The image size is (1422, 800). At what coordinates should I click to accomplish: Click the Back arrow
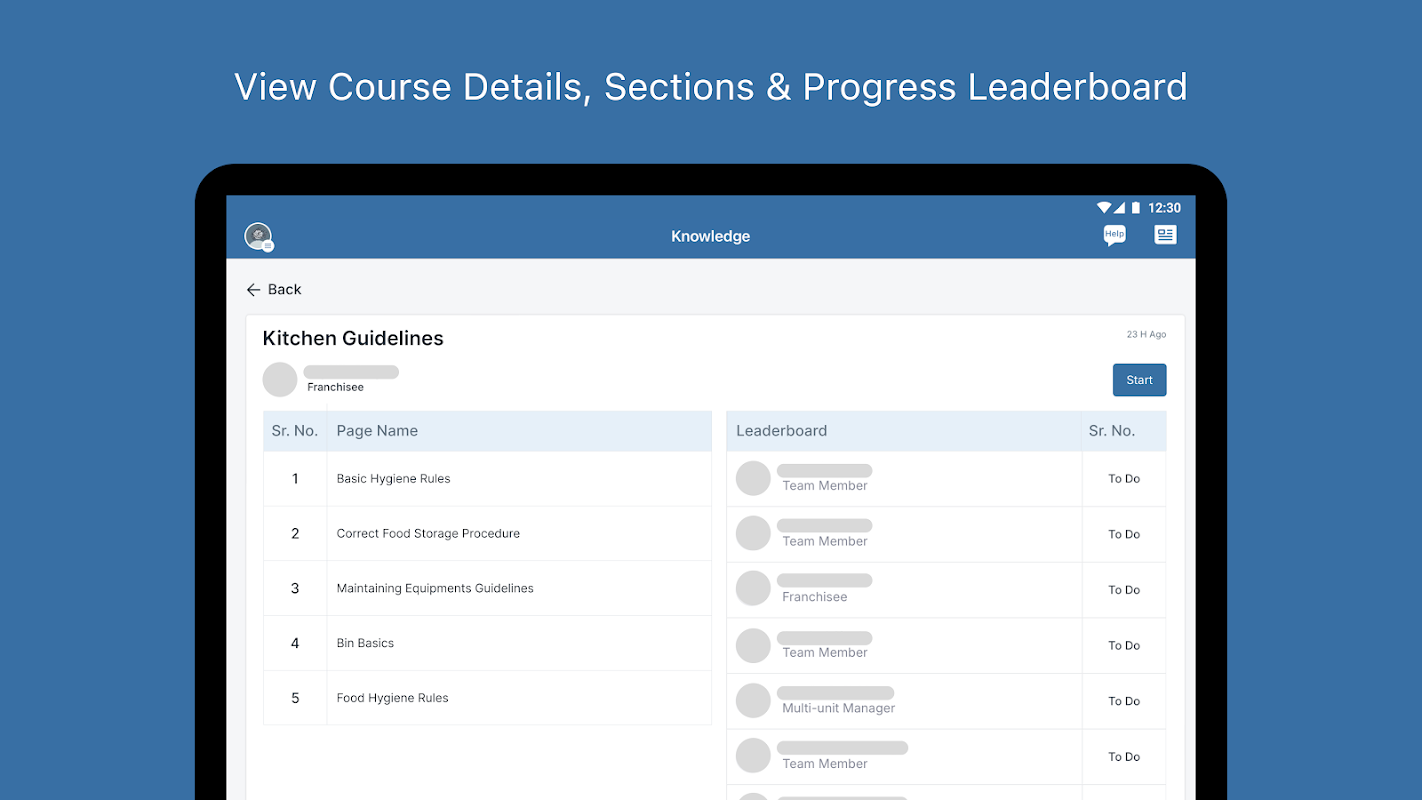click(254, 290)
